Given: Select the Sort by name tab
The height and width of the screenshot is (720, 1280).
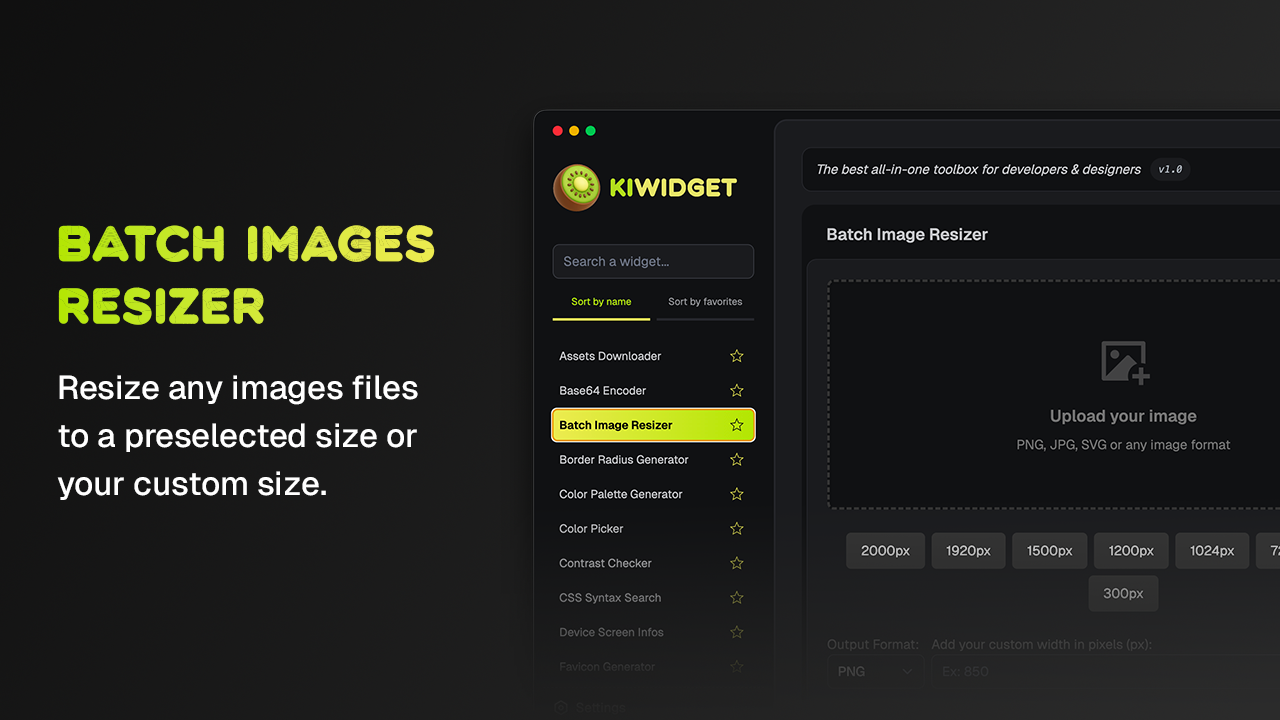Looking at the screenshot, I should [x=601, y=301].
